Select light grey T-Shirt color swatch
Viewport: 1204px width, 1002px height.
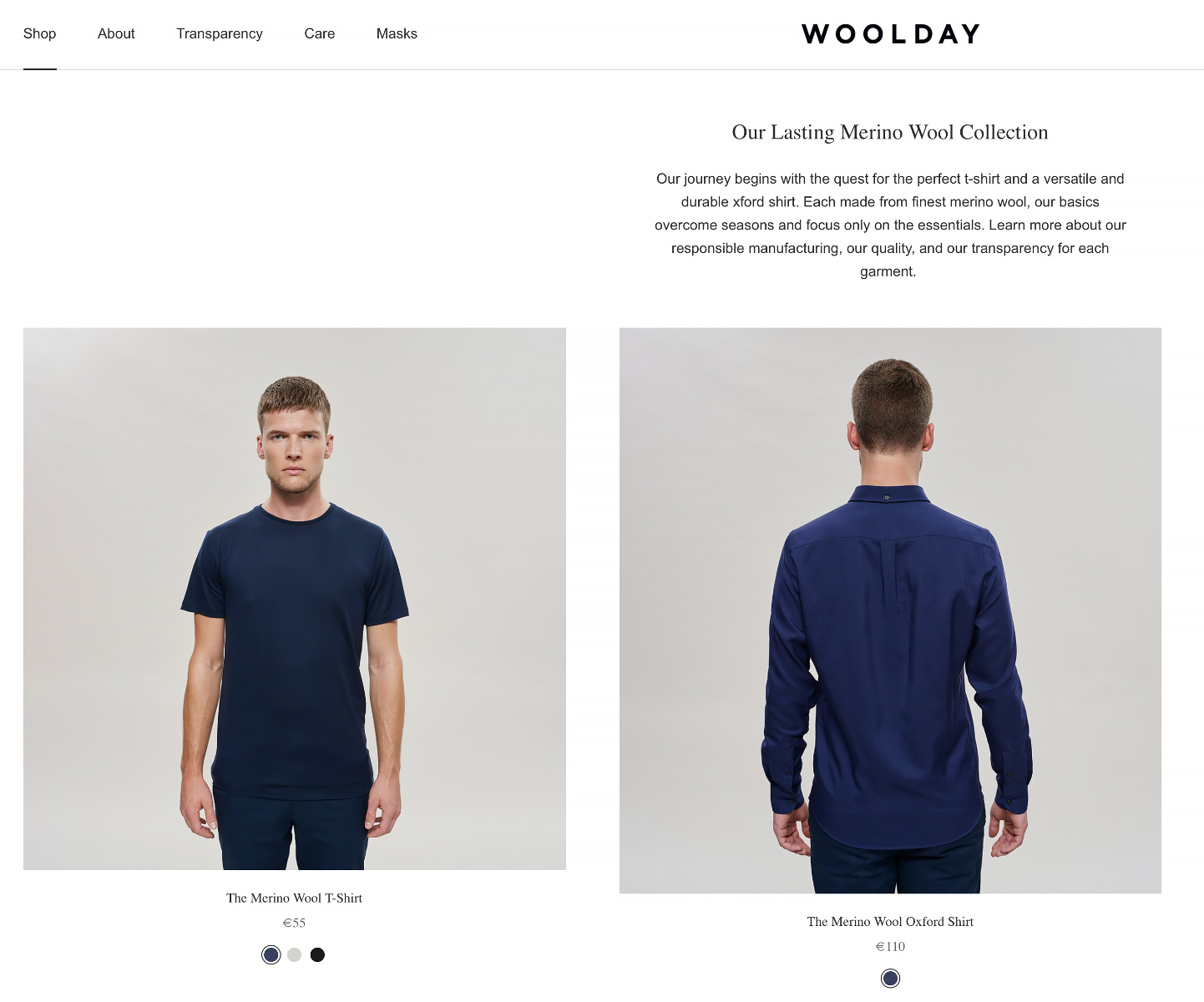pyautogui.click(x=294, y=954)
